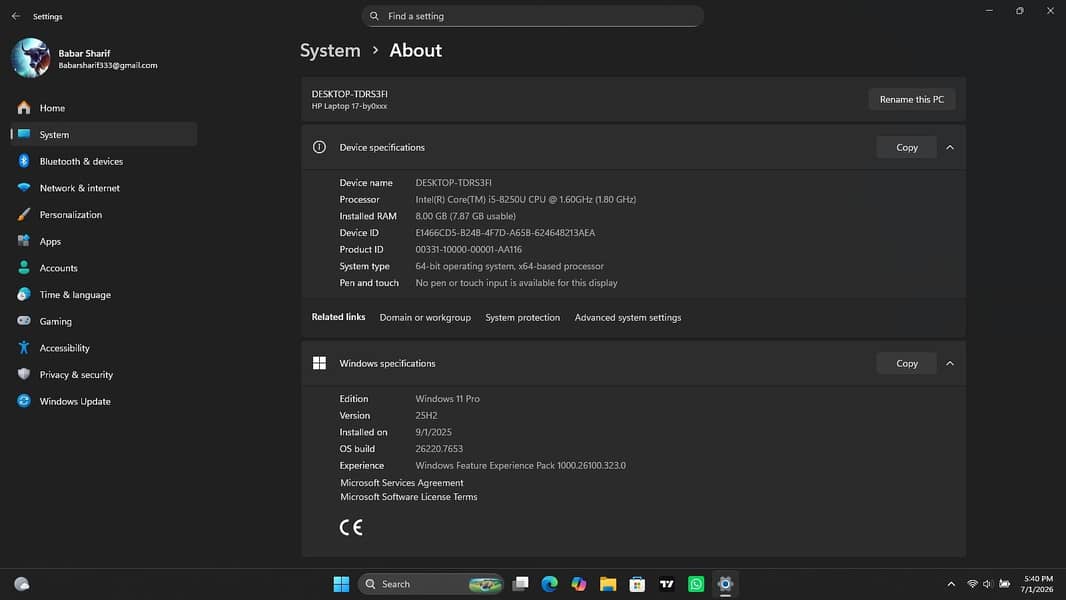This screenshot has width=1066, height=600.
Task: Click System in the breadcrumb
Action: tap(330, 50)
